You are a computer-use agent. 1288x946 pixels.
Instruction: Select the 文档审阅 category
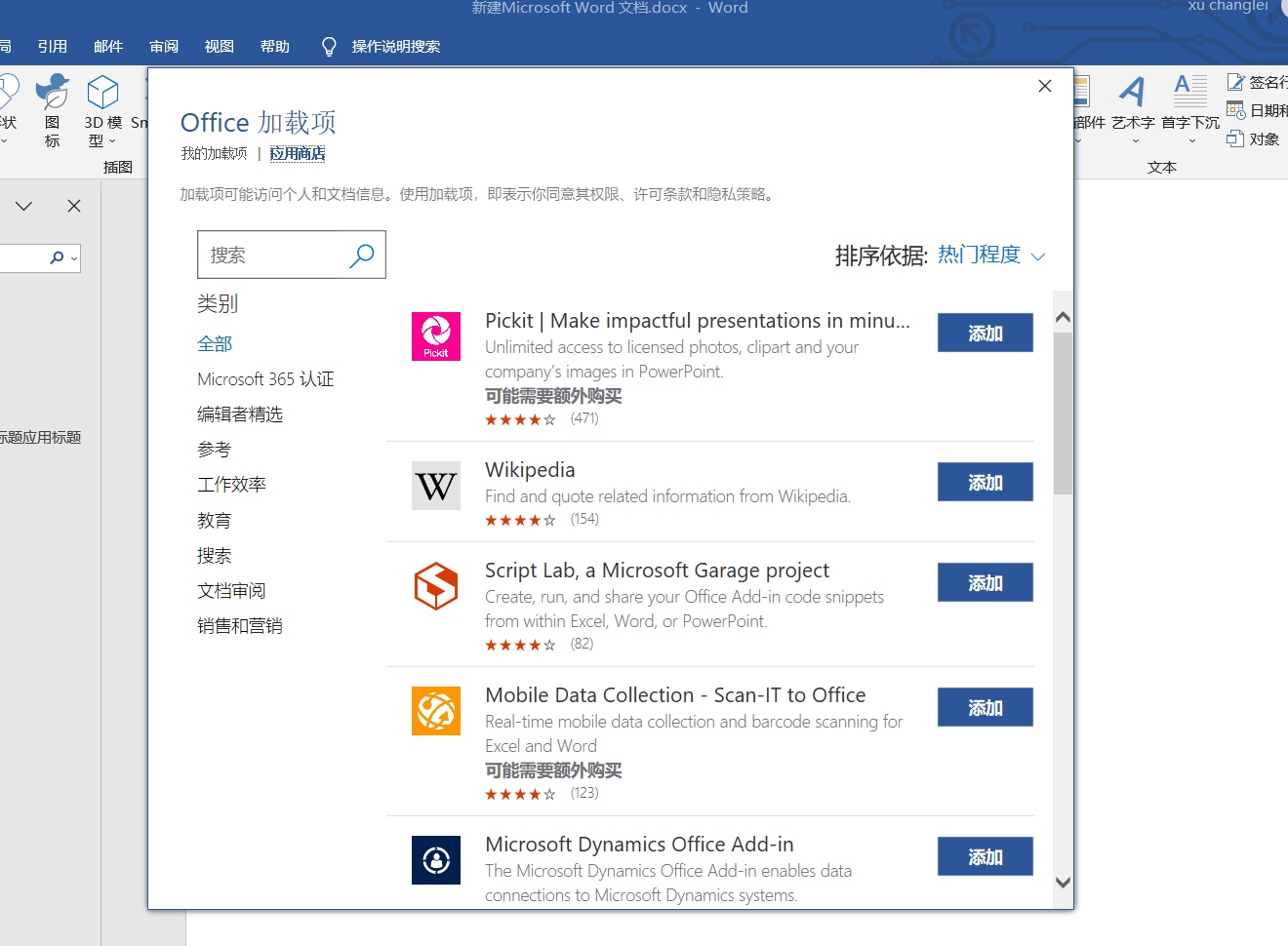click(231, 591)
